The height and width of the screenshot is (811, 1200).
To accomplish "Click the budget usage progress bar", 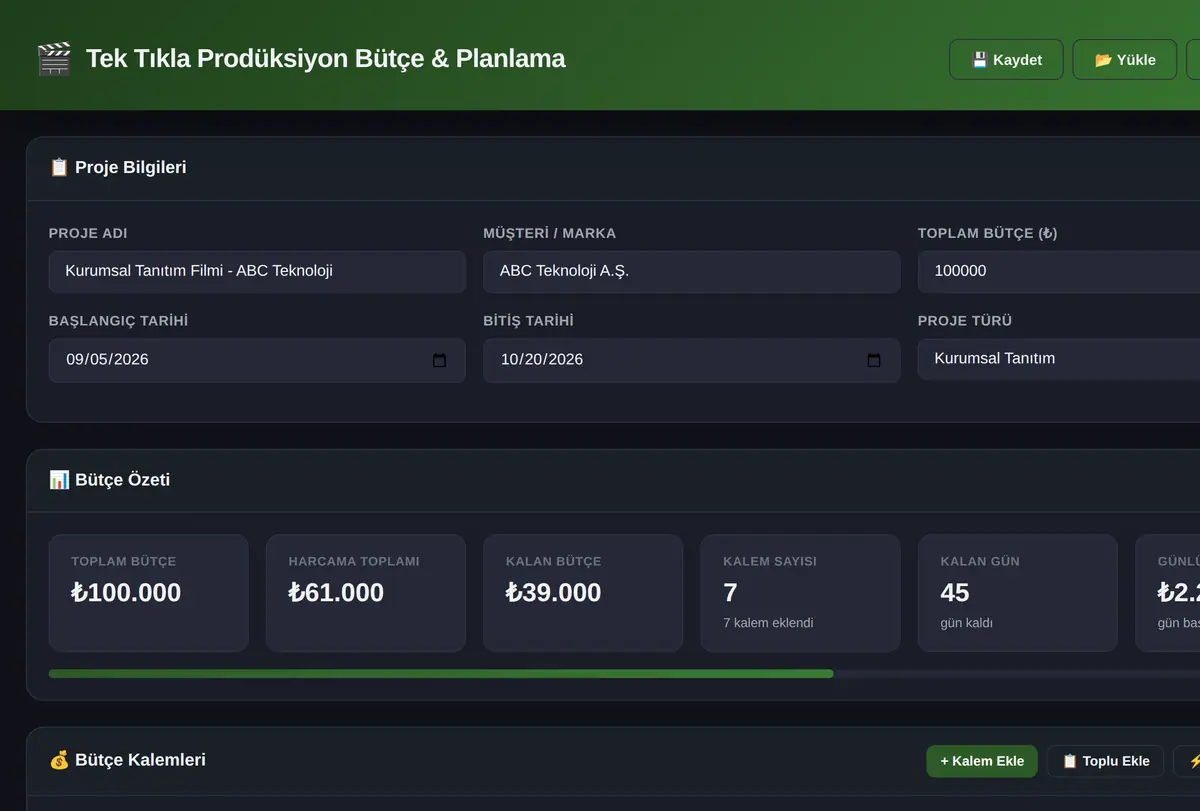I will 624,674.
